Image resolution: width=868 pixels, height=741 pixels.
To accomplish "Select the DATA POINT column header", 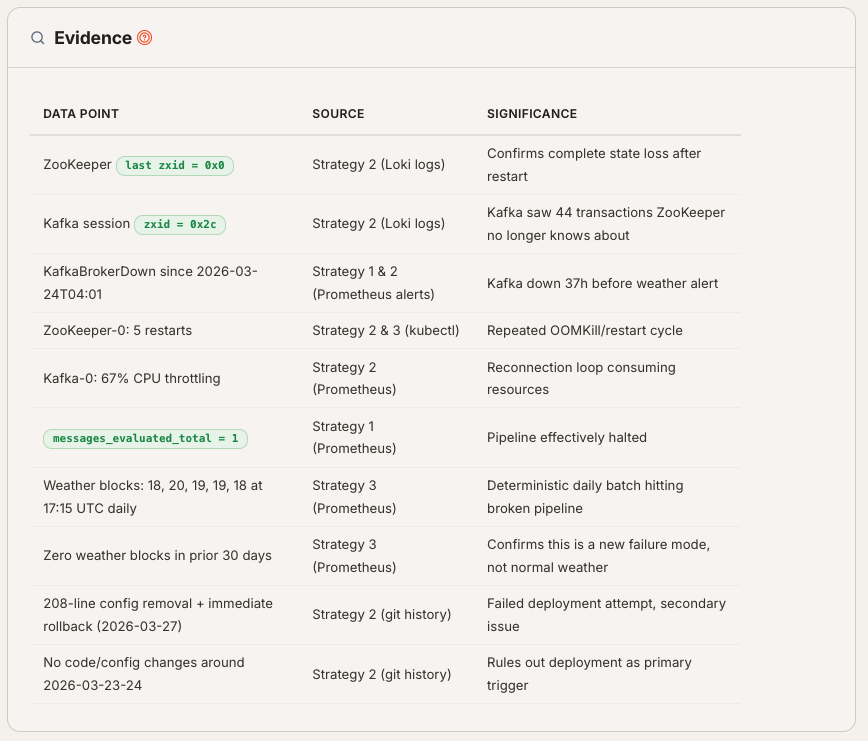I will click(81, 114).
